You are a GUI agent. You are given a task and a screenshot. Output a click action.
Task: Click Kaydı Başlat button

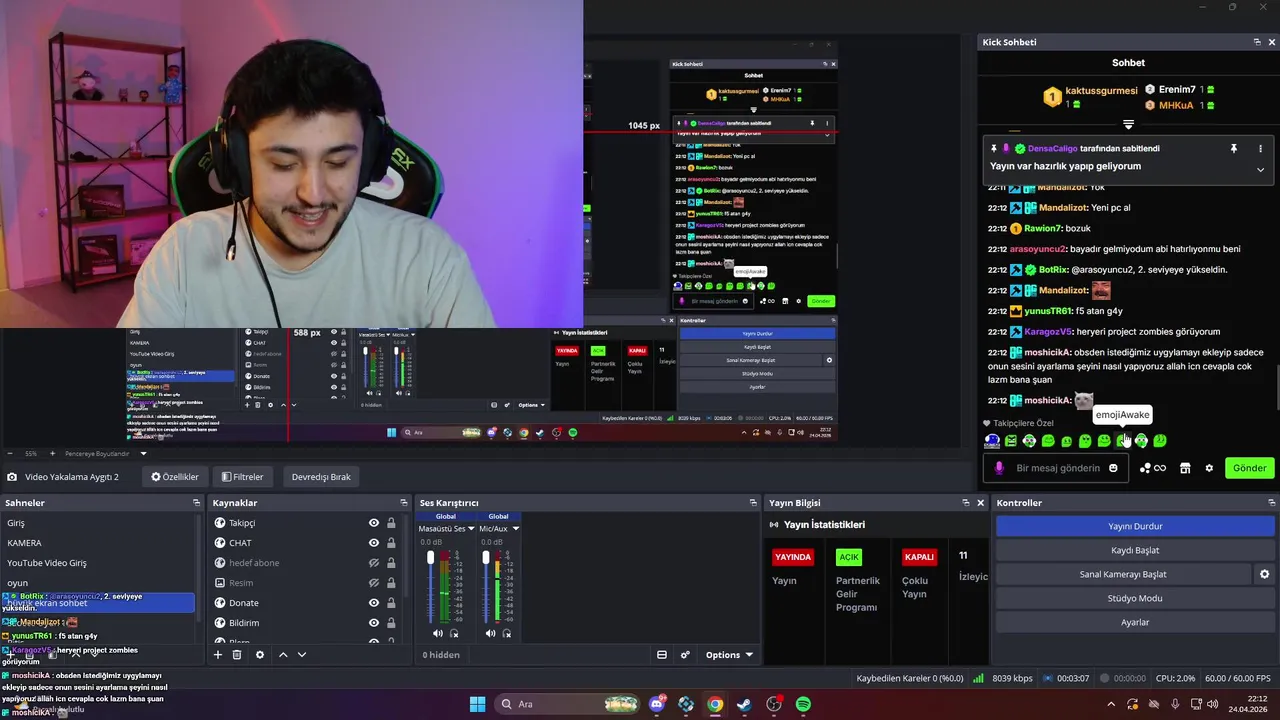coord(1135,550)
